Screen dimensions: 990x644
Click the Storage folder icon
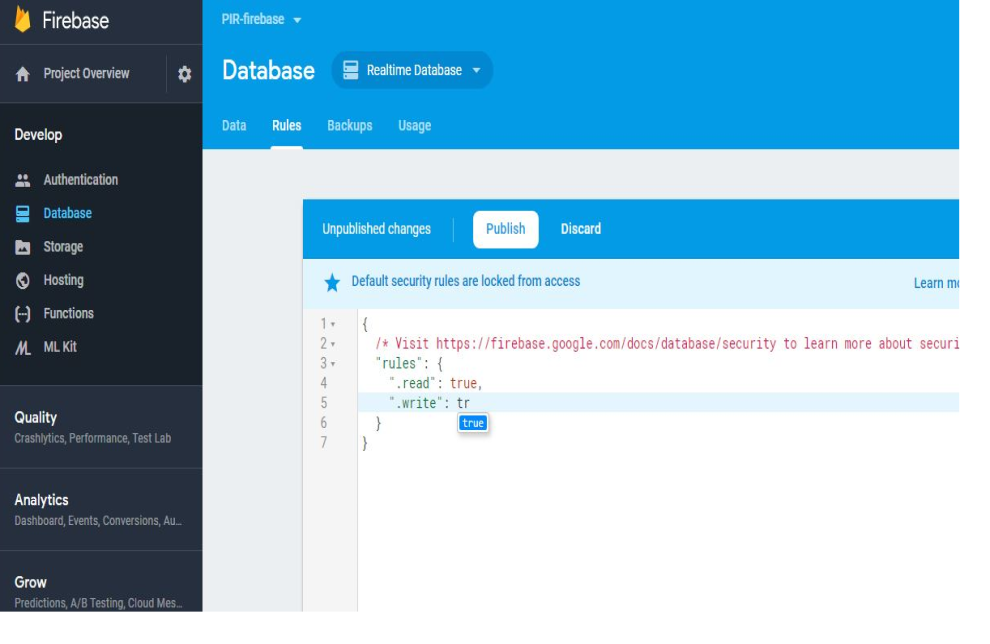point(23,247)
